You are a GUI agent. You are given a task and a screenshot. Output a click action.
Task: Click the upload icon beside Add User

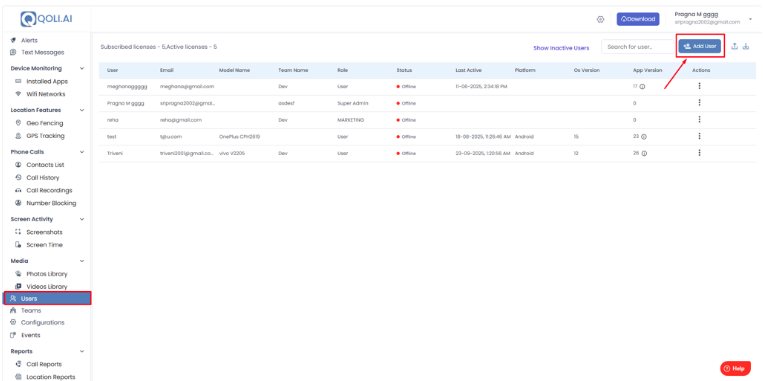[x=735, y=46]
